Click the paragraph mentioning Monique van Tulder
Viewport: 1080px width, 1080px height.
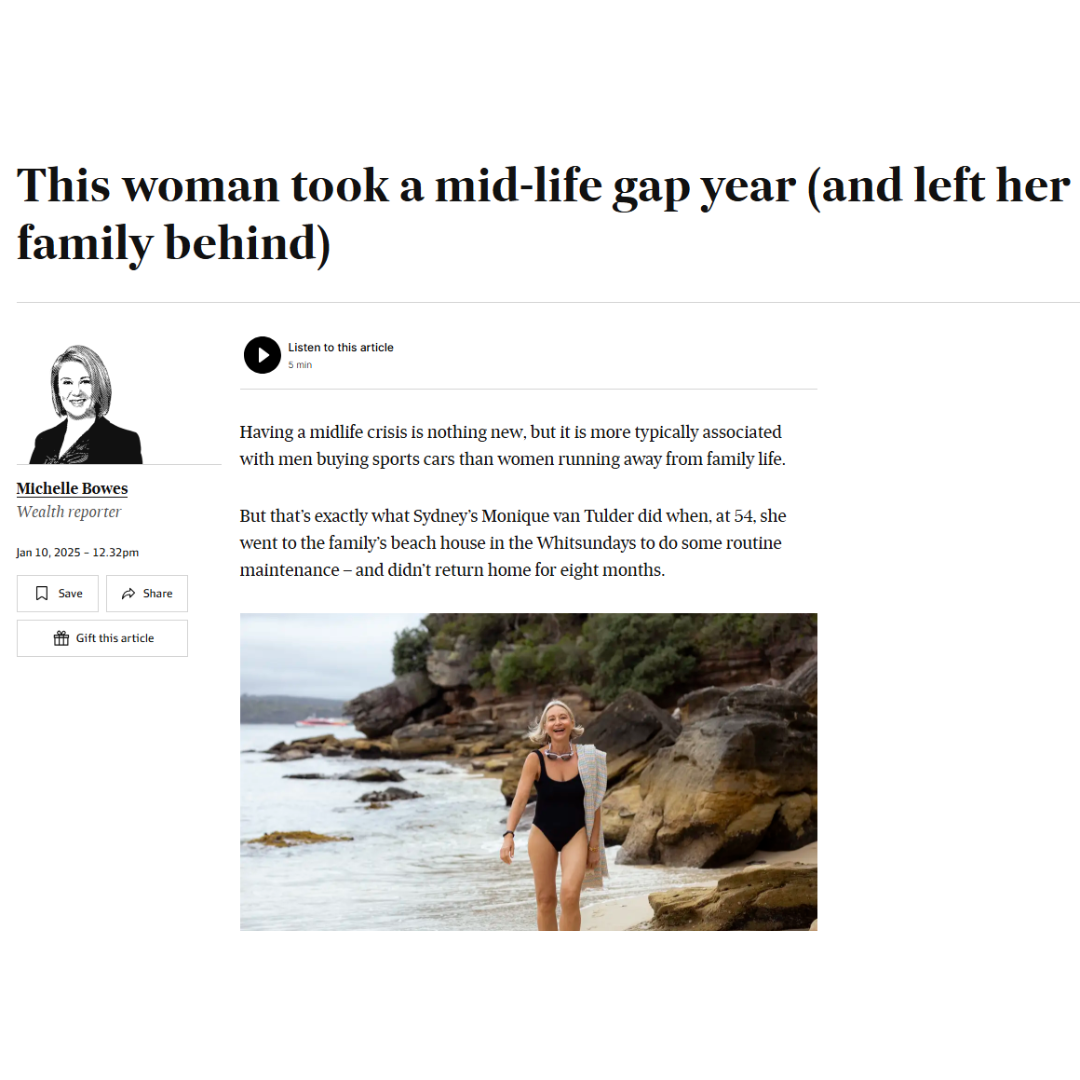512,543
